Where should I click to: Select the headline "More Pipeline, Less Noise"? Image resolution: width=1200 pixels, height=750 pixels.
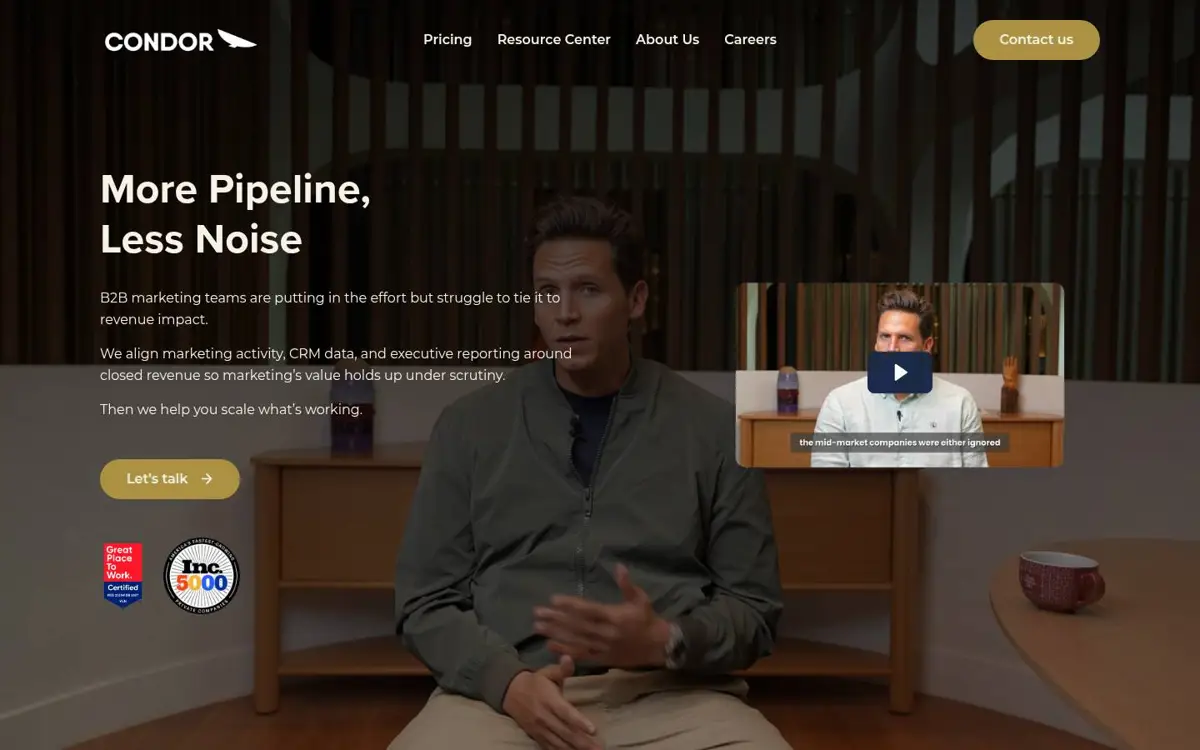(x=236, y=214)
